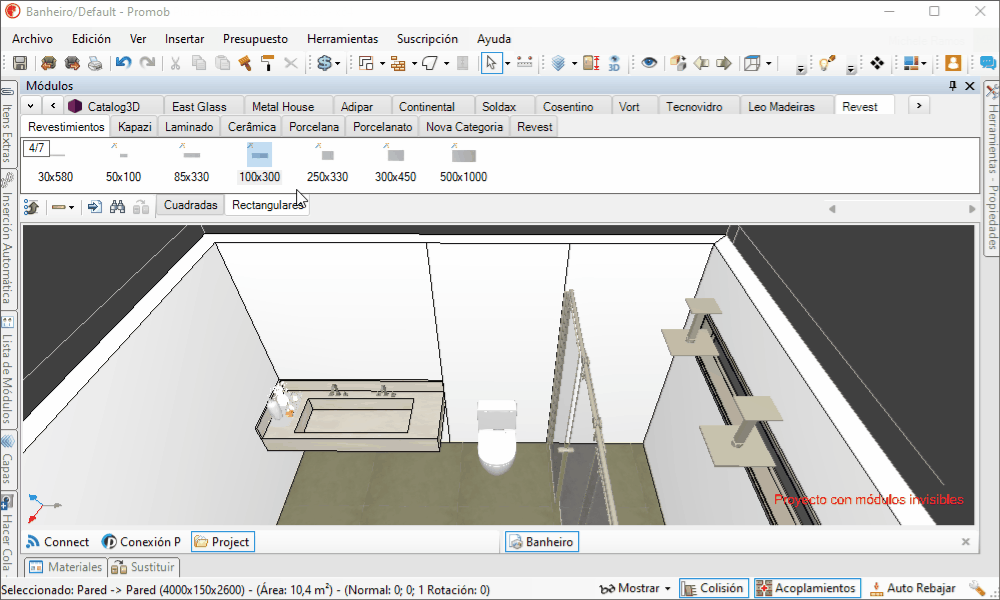The image size is (1000, 600).
Task: Click the printer icon
Action: (95, 63)
